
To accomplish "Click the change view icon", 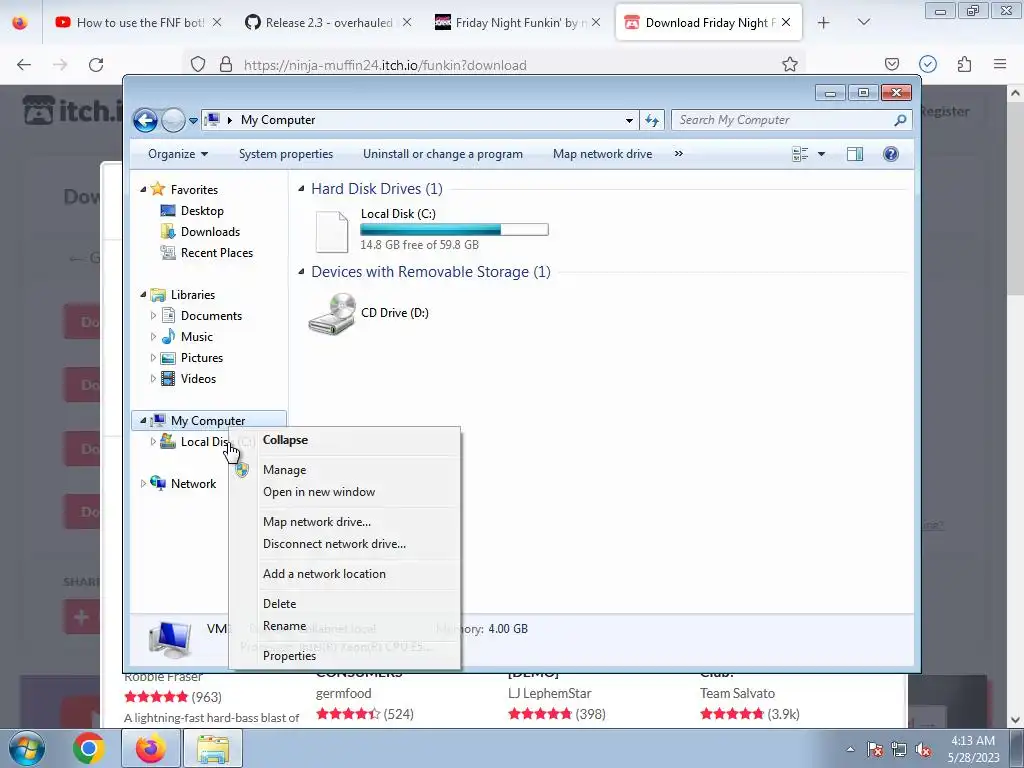I will click(800, 154).
